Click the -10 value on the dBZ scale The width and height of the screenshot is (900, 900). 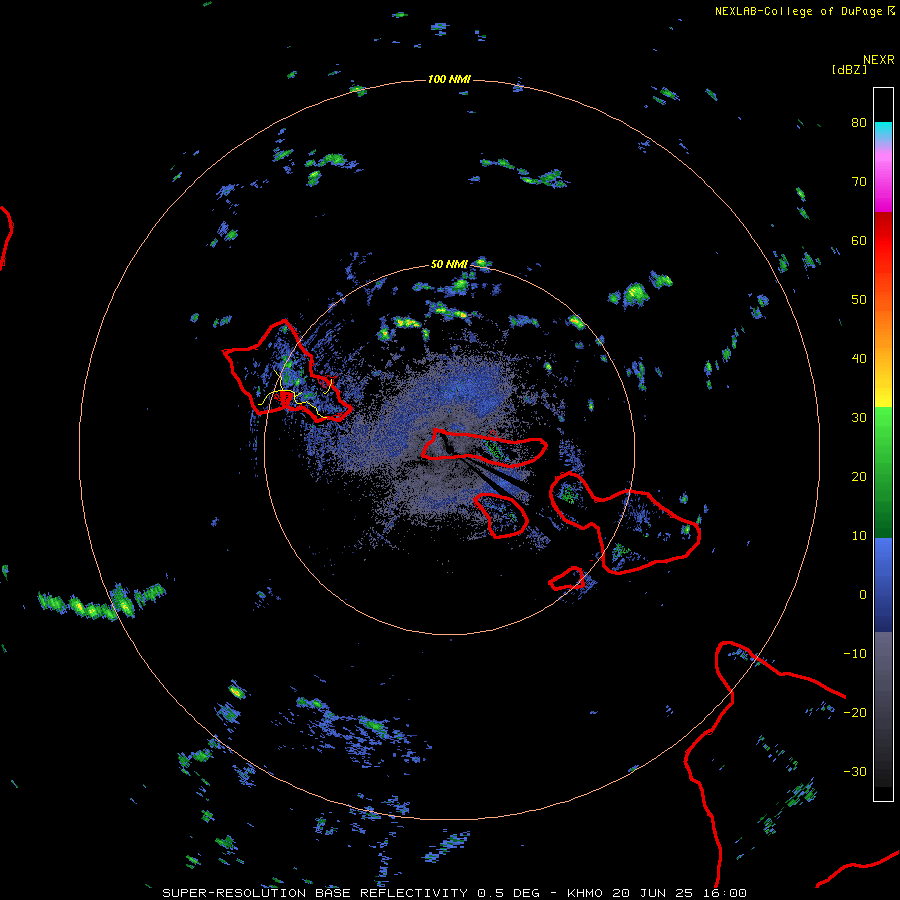pyautogui.click(x=855, y=654)
